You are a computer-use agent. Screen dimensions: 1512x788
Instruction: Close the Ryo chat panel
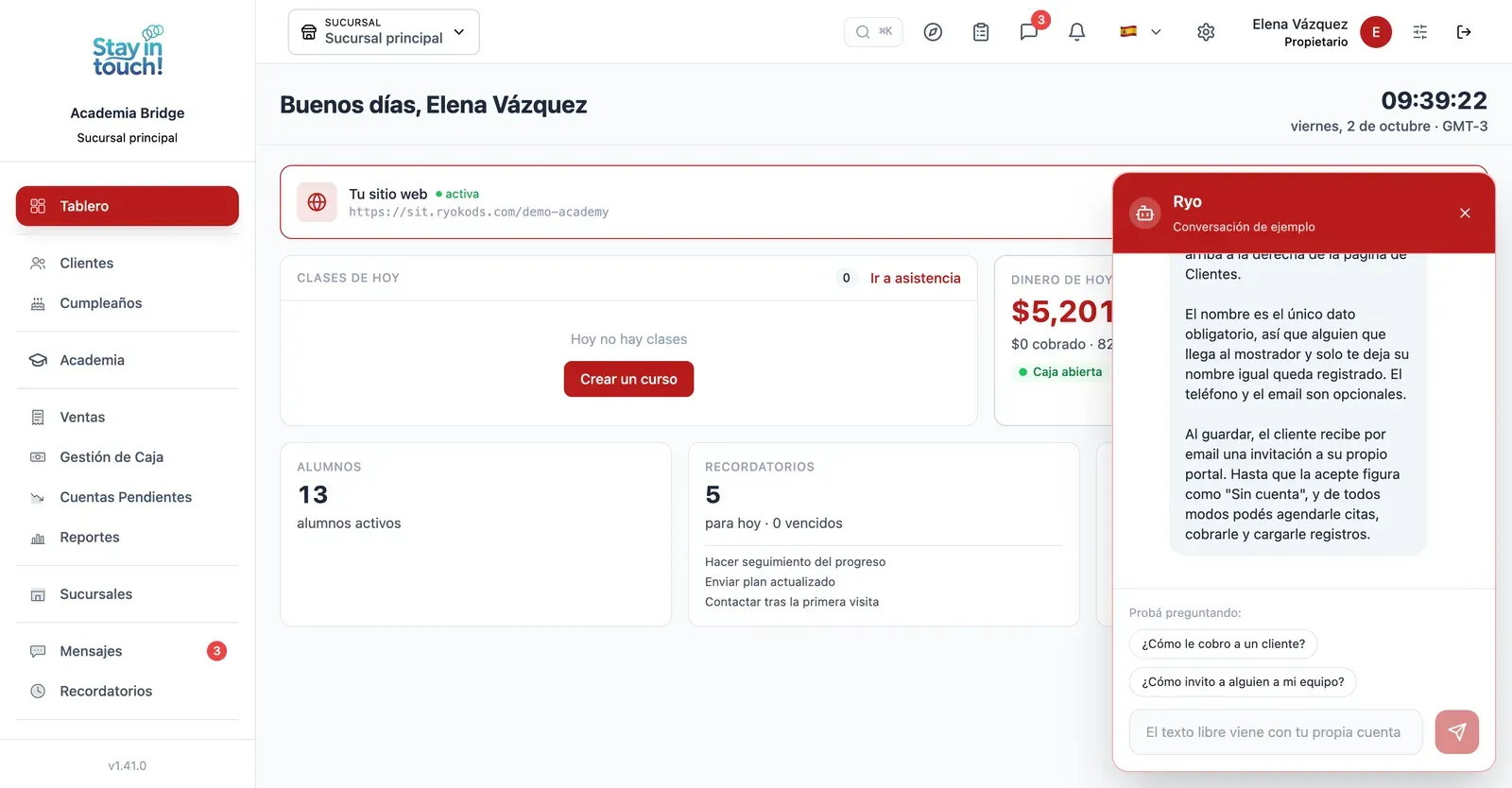coord(1465,214)
